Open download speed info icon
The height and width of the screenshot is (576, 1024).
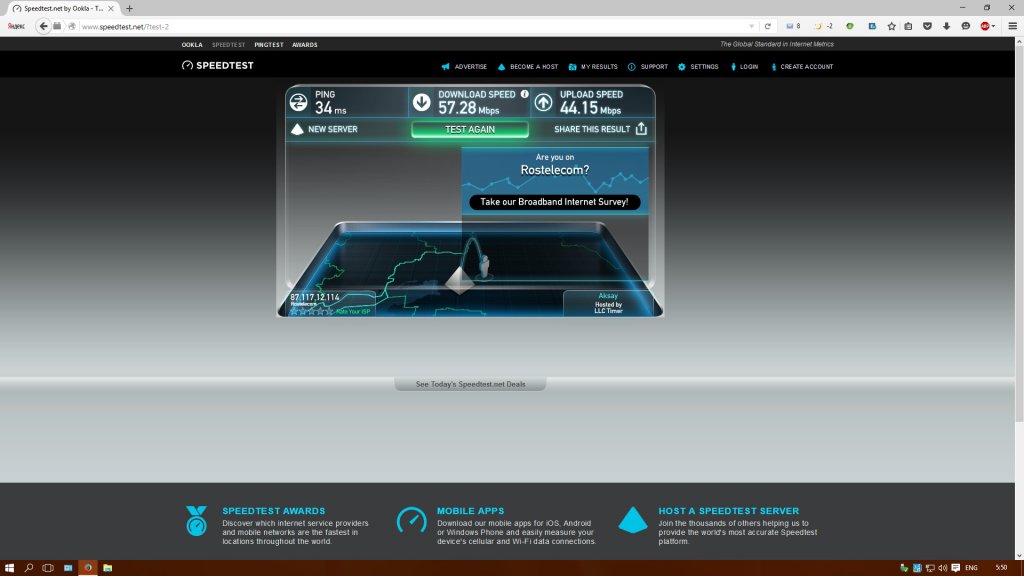point(524,94)
